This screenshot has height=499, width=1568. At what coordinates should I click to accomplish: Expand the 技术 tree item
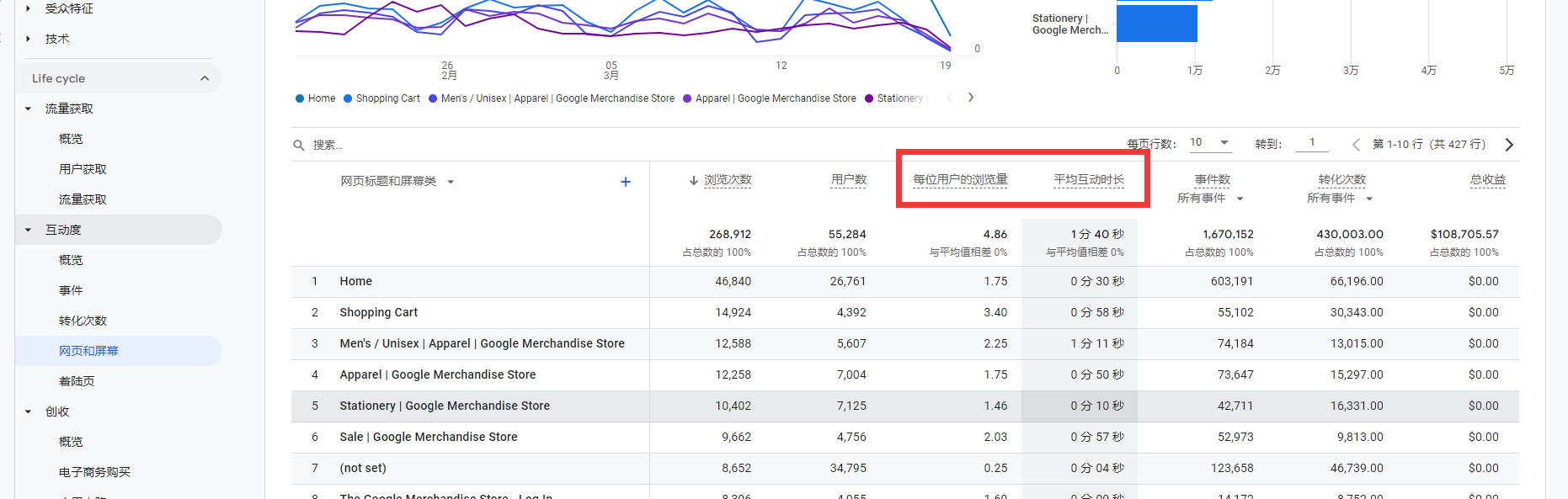coord(28,39)
